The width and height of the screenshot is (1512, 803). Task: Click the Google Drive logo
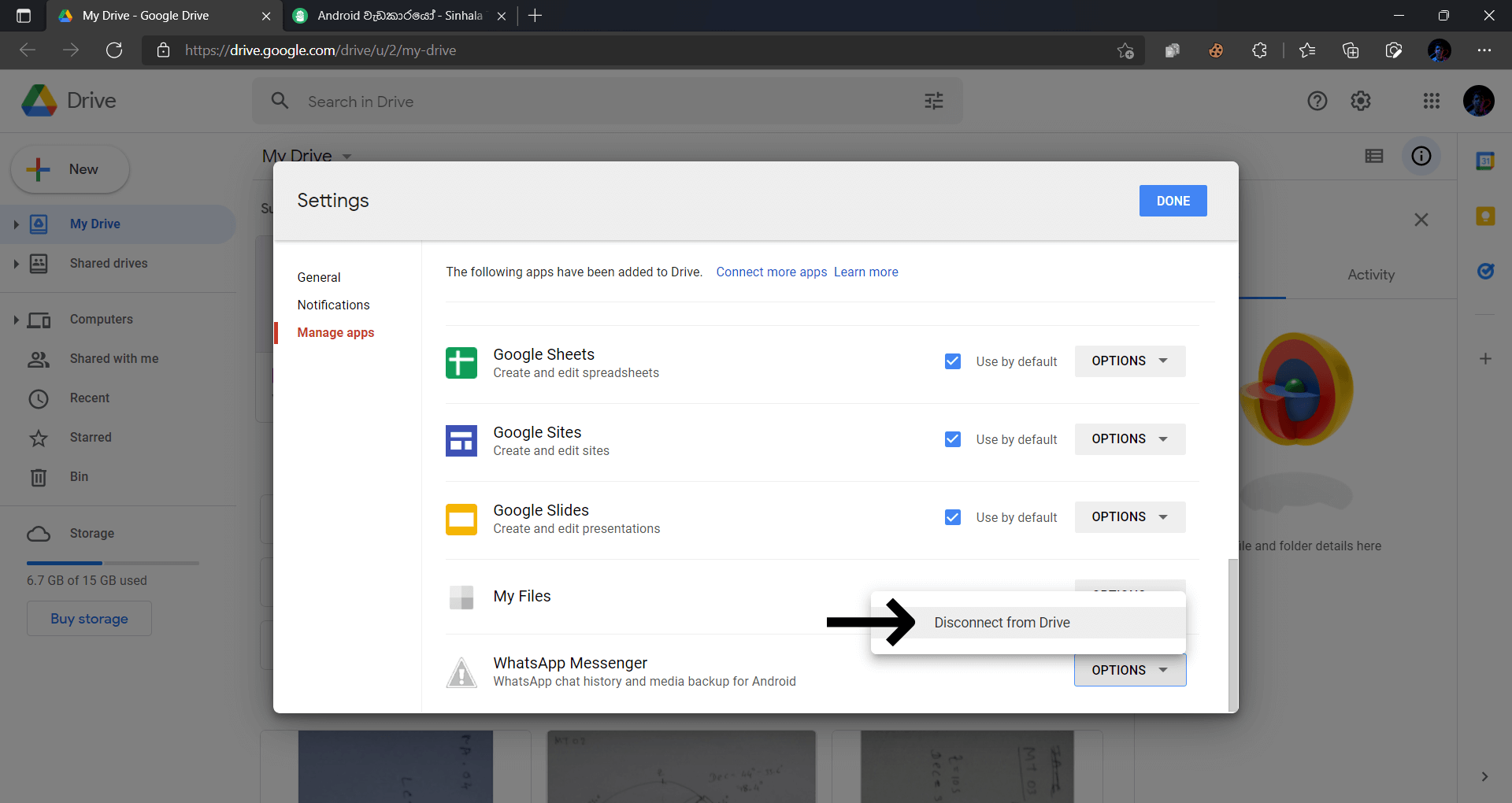pyautogui.click(x=39, y=101)
